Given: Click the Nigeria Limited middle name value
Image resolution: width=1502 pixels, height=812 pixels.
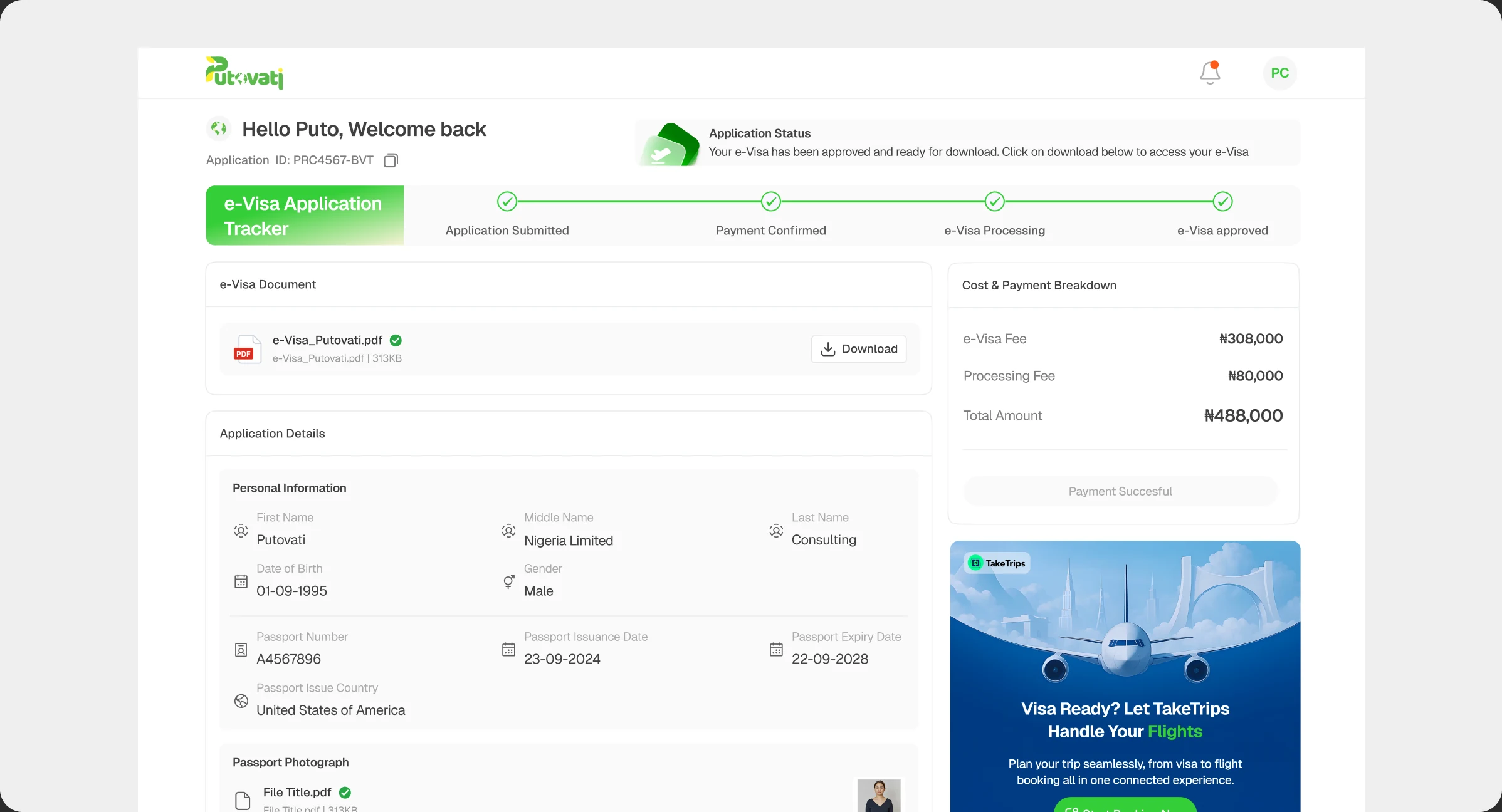Looking at the screenshot, I should pyautogui.click(x=568, y=541).
